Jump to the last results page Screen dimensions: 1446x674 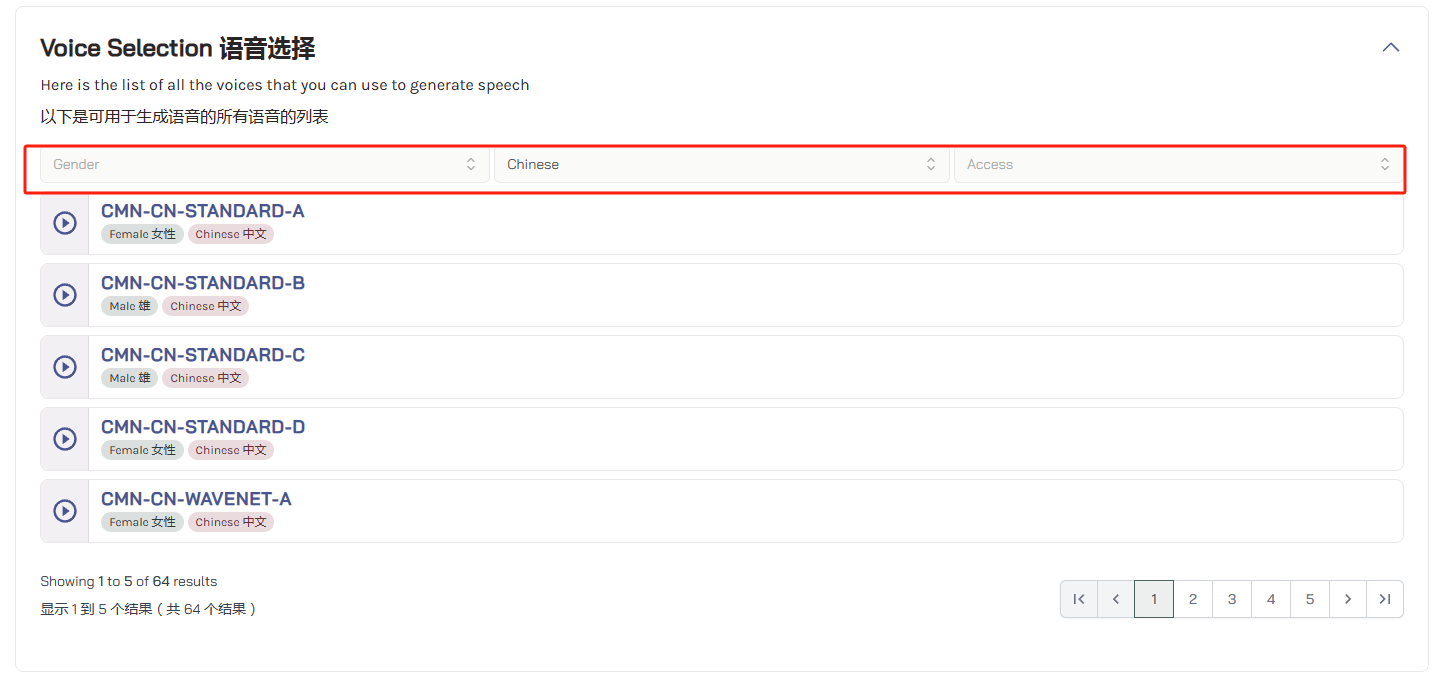pos(1385,599)
